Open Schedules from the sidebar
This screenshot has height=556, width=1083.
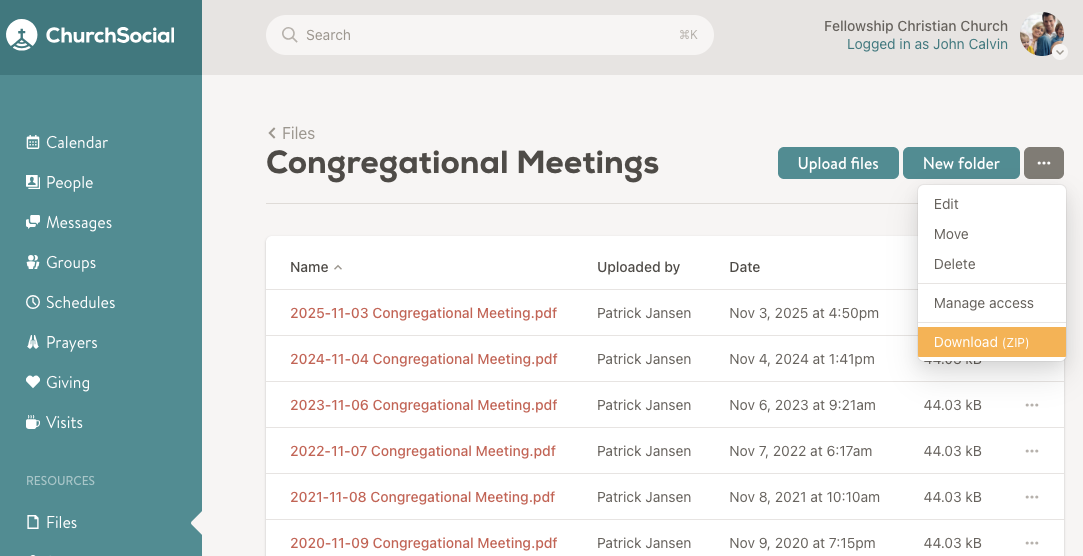(80, 302)
